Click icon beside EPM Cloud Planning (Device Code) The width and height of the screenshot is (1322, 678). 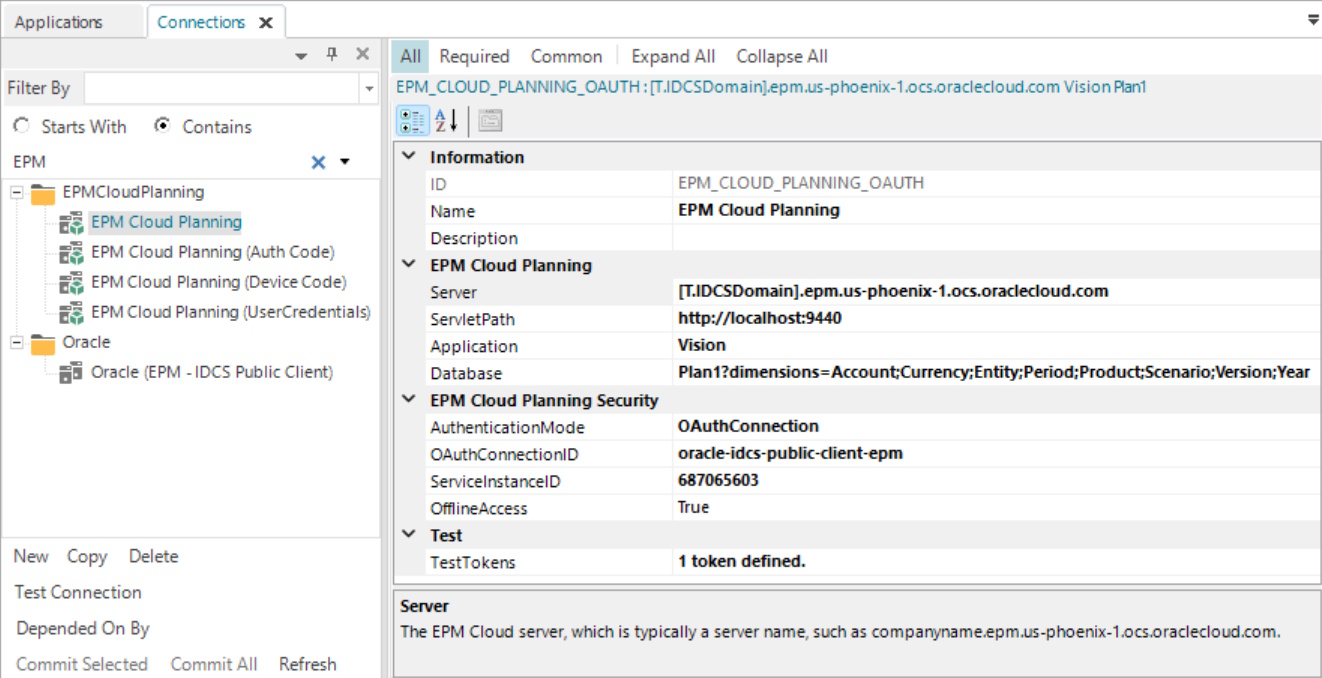point(72,282)
